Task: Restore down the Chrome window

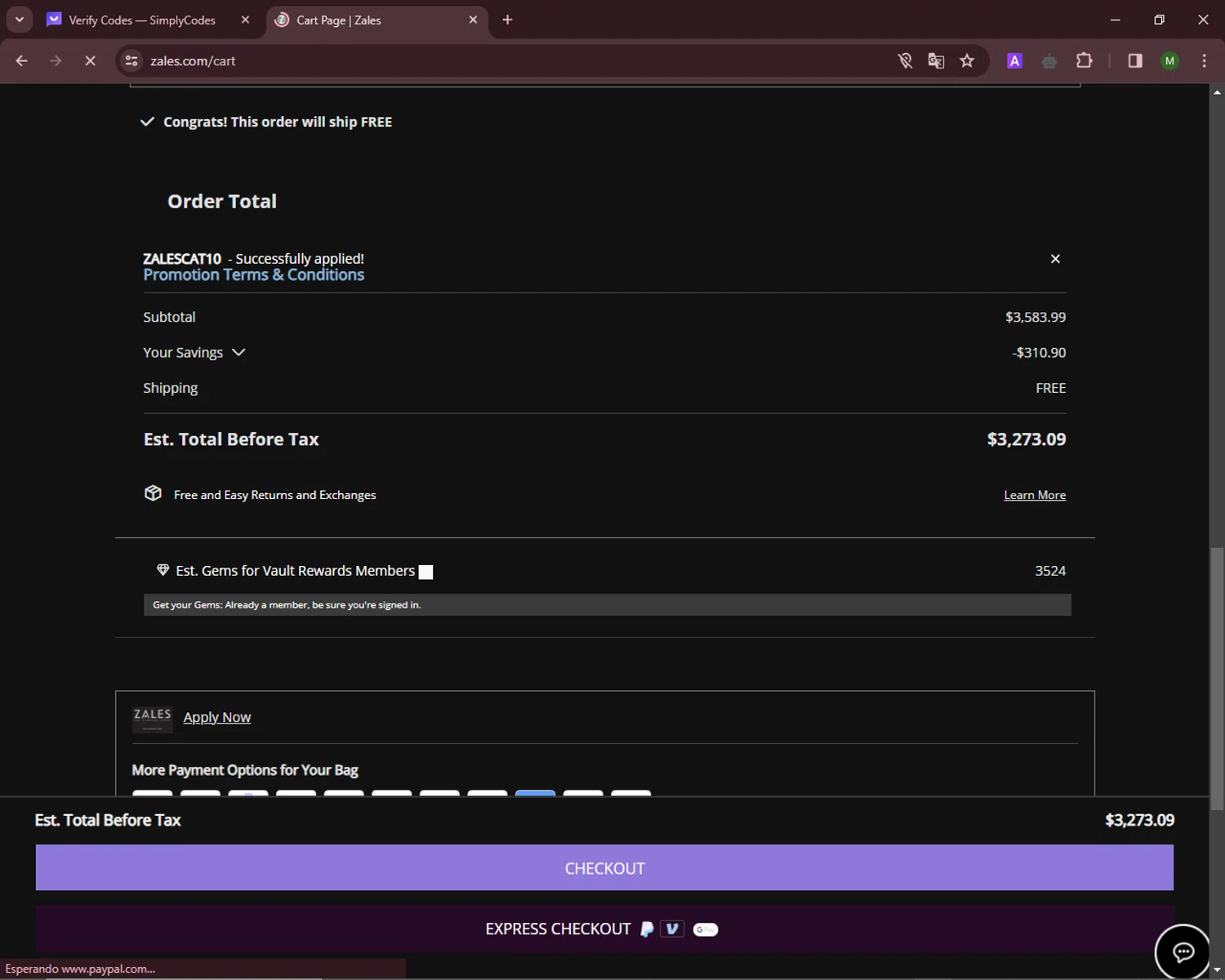Action: coord(1159,20)
